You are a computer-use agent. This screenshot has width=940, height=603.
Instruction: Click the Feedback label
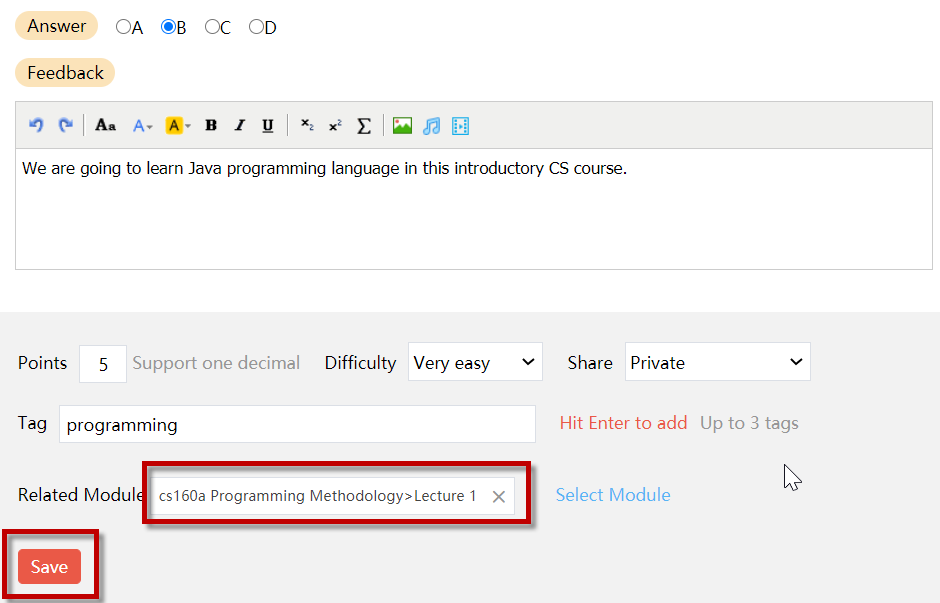[x=65, y=73]
